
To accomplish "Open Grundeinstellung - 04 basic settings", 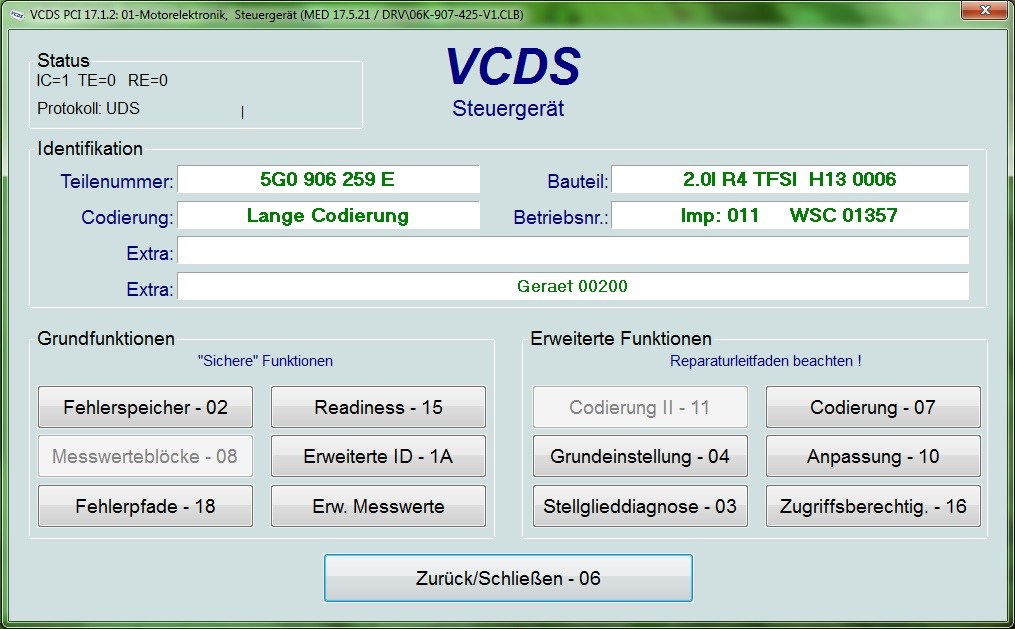I will (x=640, y=456).
